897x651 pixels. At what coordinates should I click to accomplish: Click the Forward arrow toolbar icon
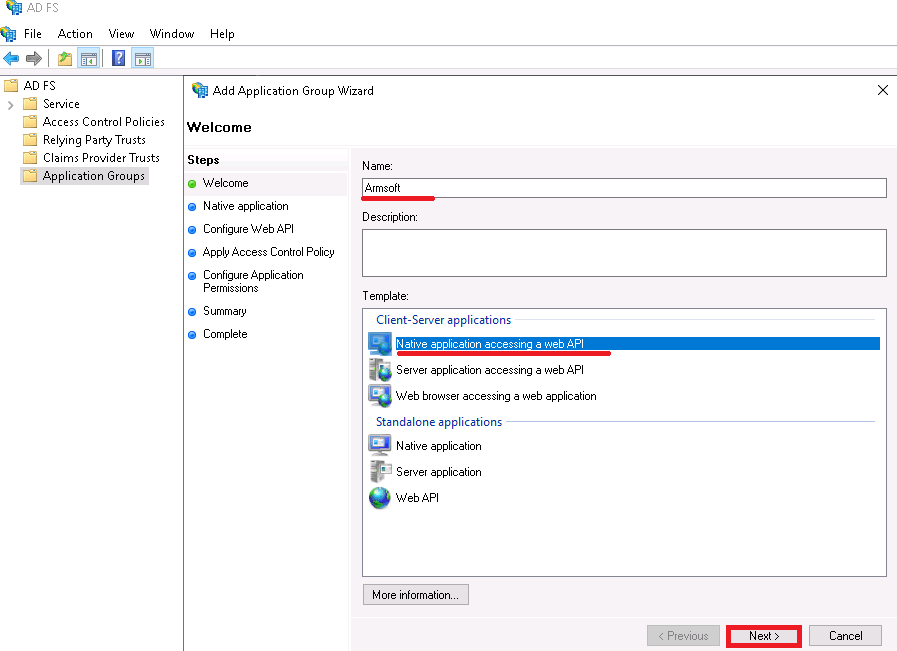34,58
